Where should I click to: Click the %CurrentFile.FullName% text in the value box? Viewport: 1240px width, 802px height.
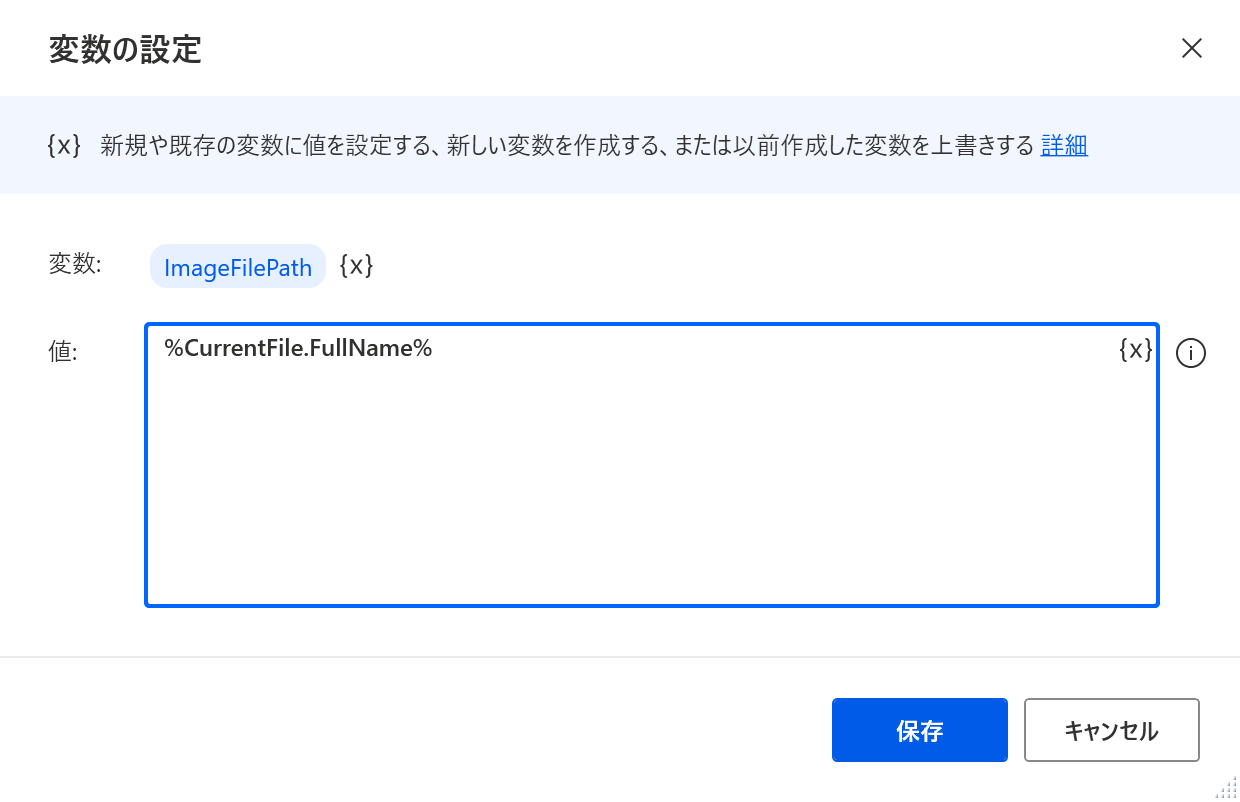coord(298,349)
